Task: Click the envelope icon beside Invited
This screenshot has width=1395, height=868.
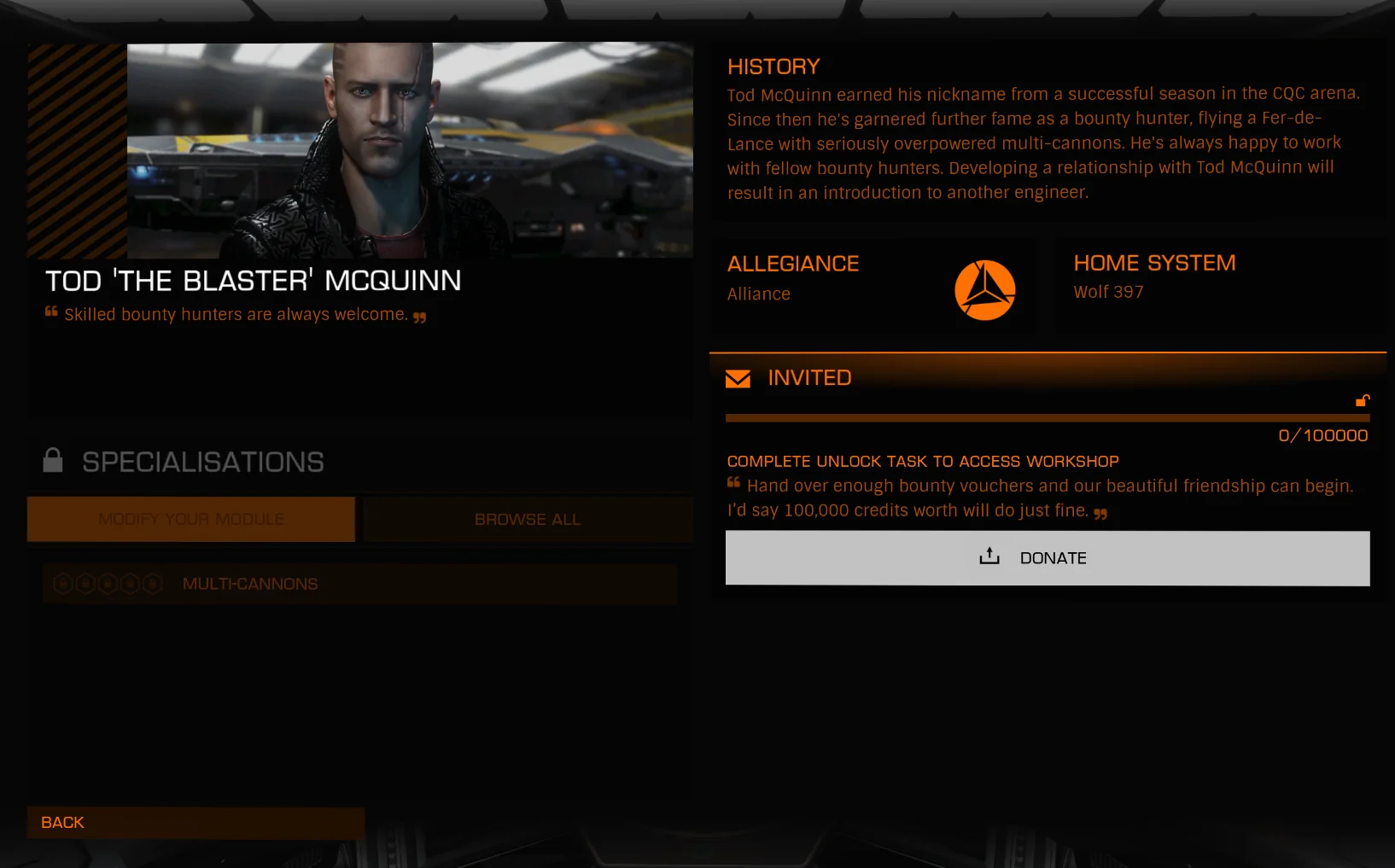Action: pyautogui.click(x=738, y=378)
